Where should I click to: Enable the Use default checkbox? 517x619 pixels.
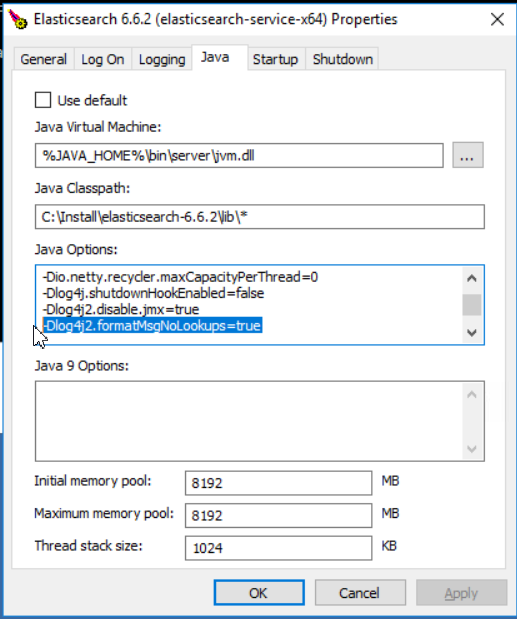point(43,100)
